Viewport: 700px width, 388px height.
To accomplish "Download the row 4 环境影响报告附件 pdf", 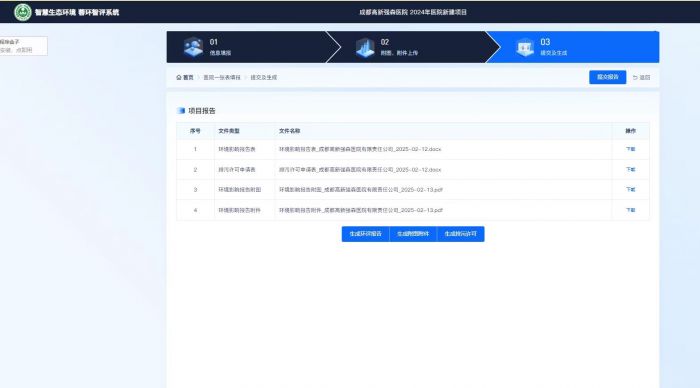I will tap(630, 210).
